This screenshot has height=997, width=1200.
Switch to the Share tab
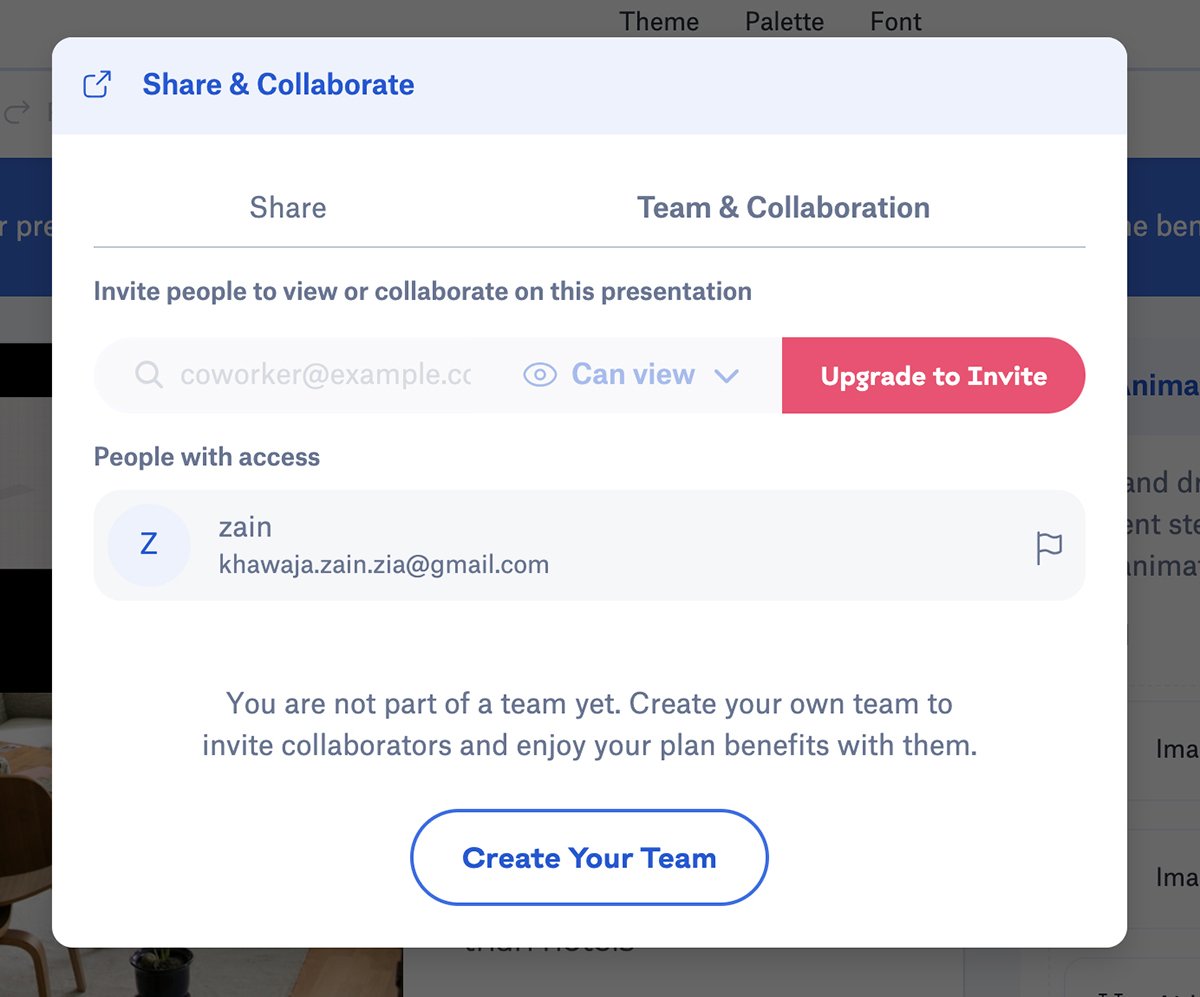click(288, 207)
